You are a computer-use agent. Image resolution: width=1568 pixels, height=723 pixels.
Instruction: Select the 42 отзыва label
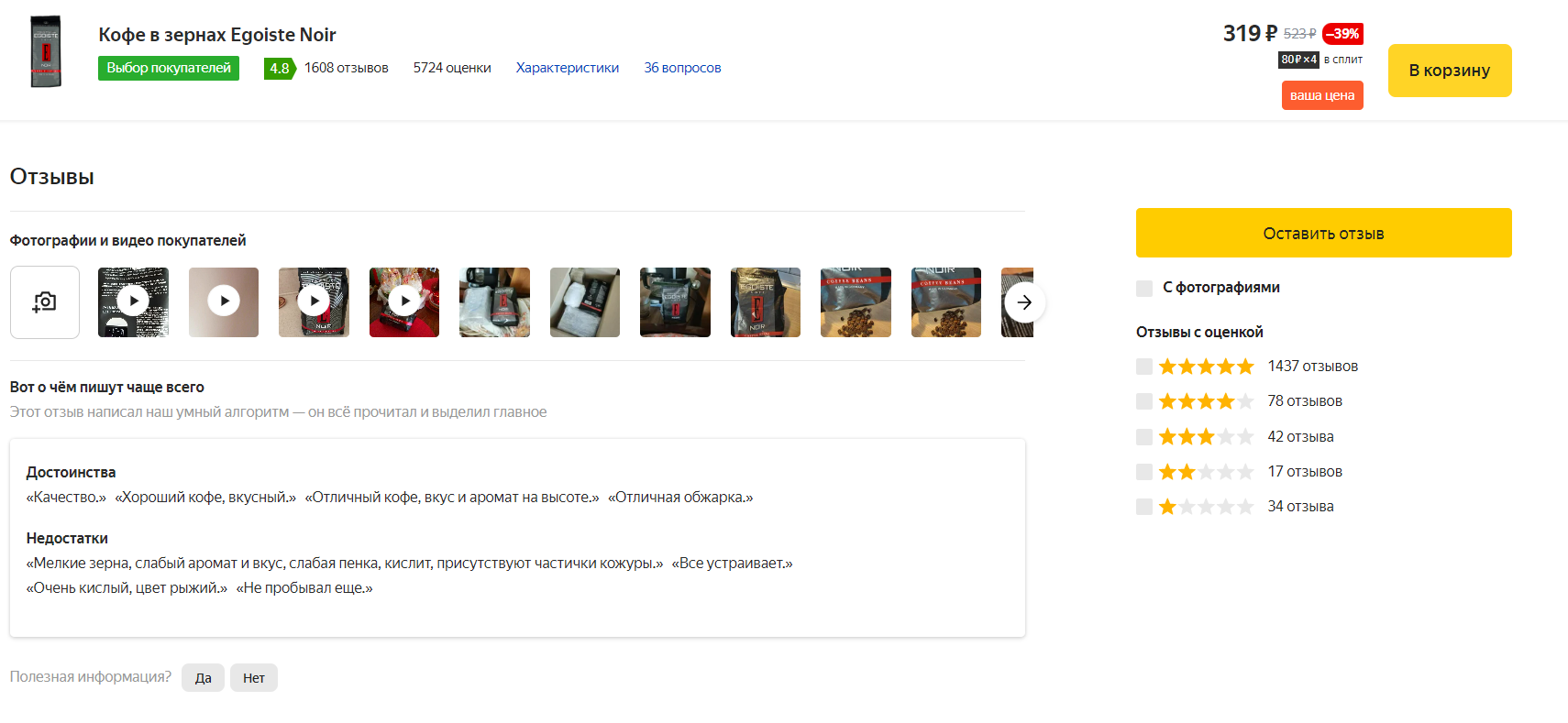(x=1300, y=437)
